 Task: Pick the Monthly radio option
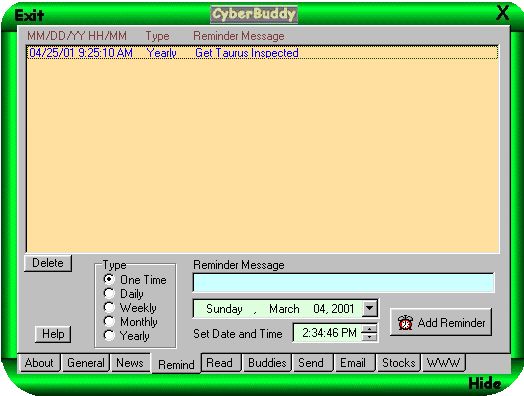click(x=109, y=321)
